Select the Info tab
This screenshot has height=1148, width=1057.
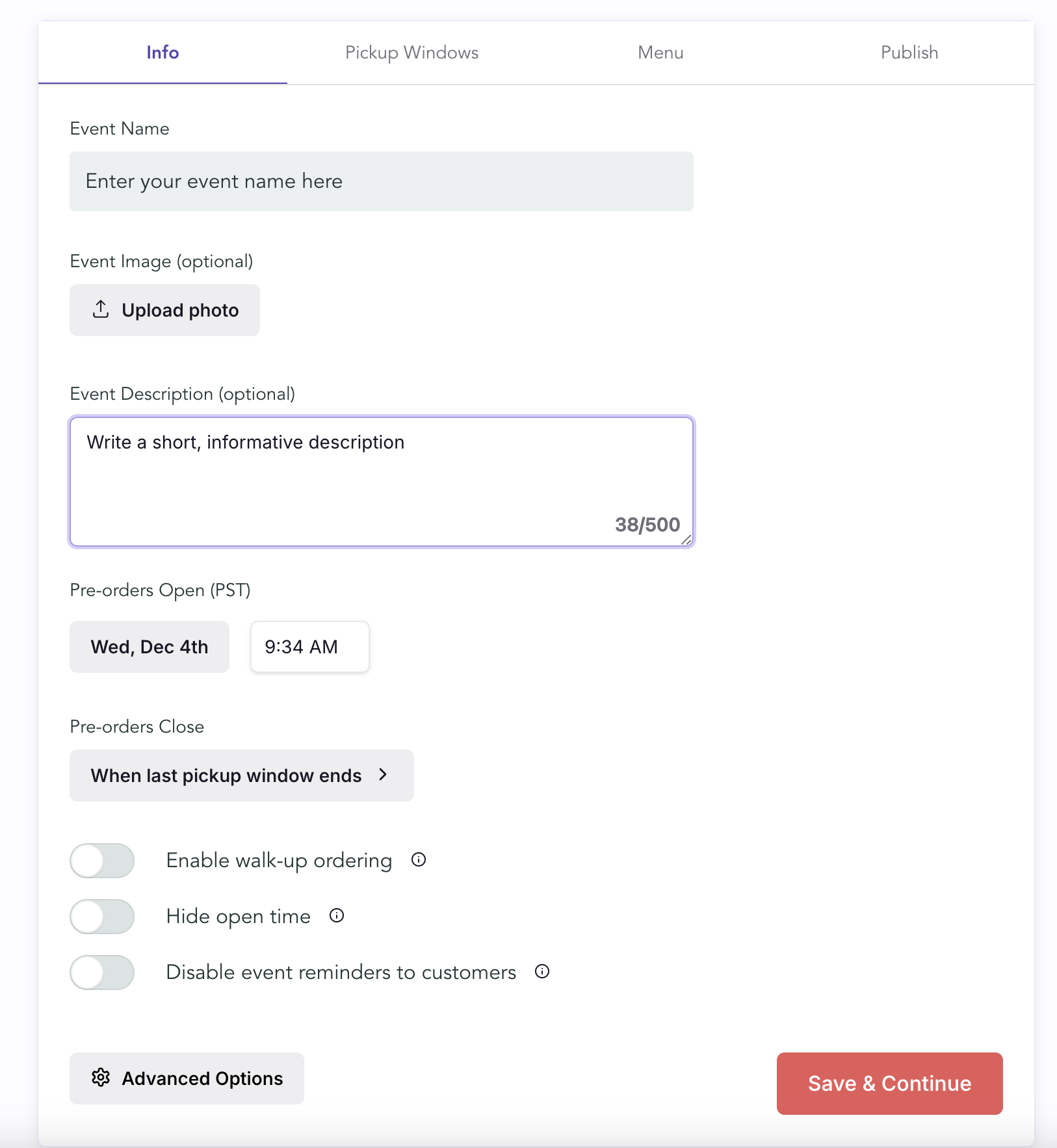point(163,53)
